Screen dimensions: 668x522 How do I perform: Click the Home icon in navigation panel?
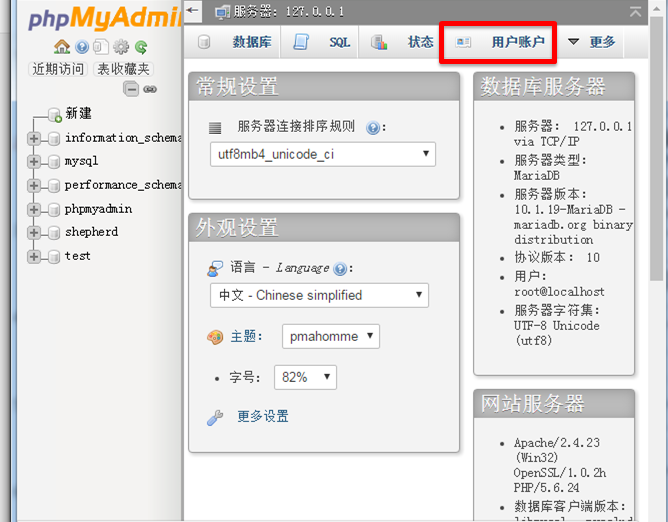tap(62, 46)
